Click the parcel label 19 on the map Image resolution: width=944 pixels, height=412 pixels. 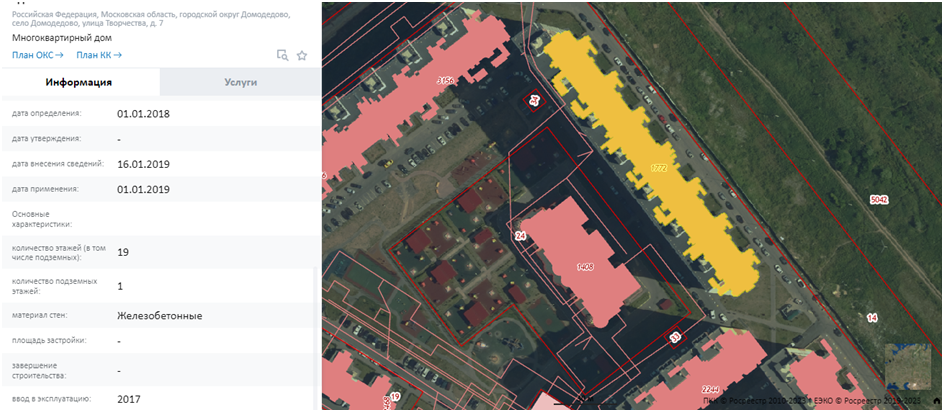click(394, 397)
